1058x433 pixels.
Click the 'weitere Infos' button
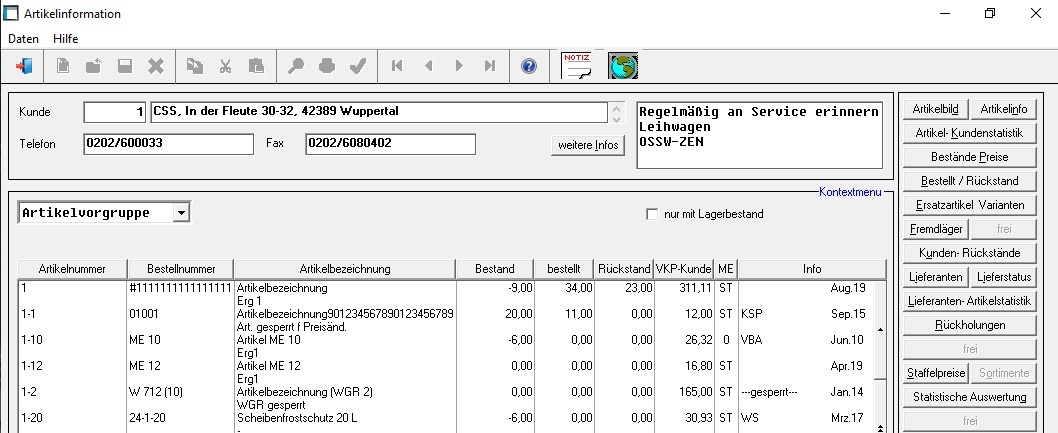pyautogui.click(x=588, y=145)
